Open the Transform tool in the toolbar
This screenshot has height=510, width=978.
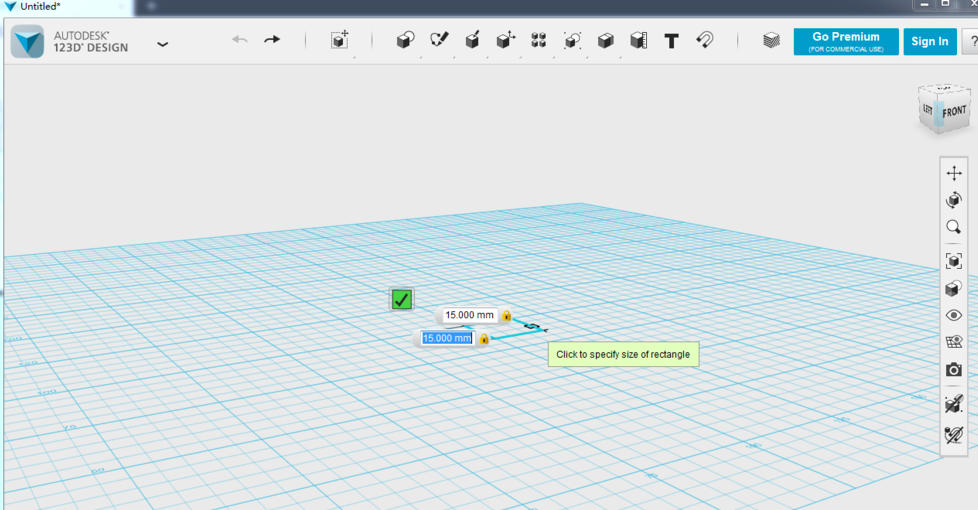click(x=339, y=40)
